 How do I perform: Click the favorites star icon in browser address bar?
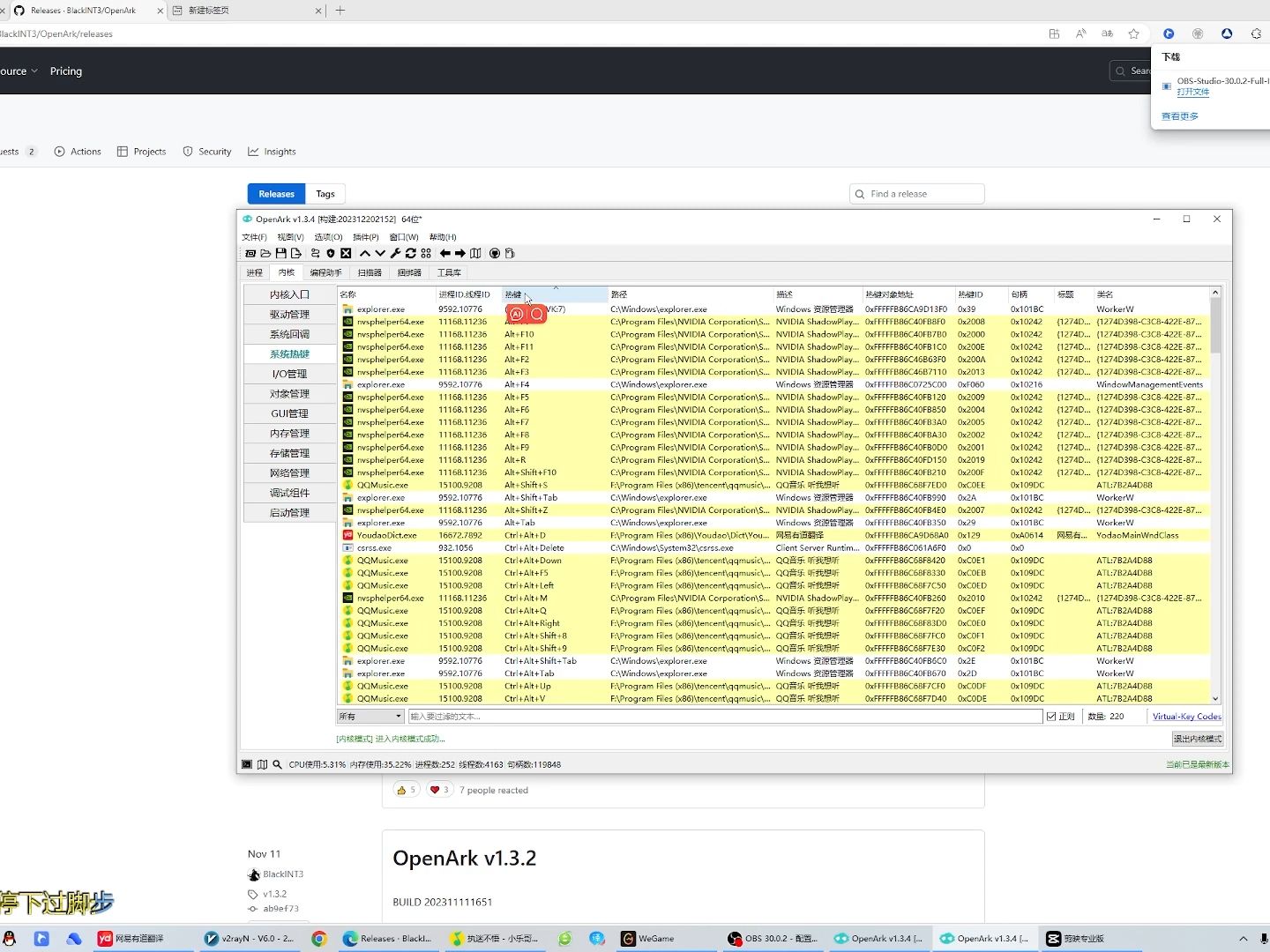pos(1134,33)
